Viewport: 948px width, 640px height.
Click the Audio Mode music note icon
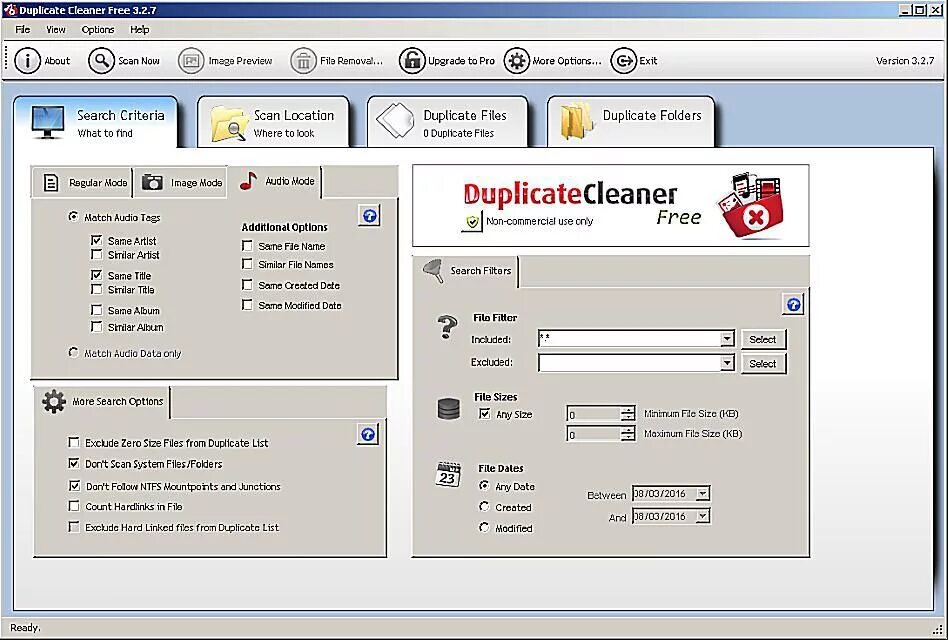(248, 181)
